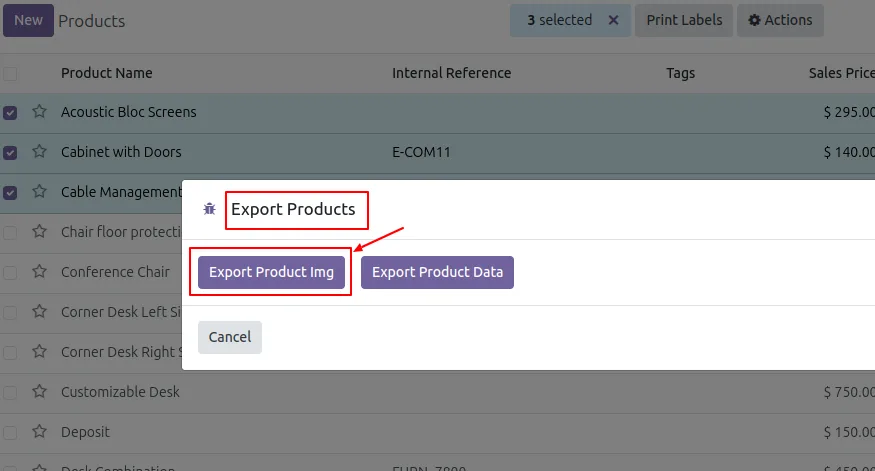Click Export Product Img button
875x471 pixels.
[x=271, y=272]
